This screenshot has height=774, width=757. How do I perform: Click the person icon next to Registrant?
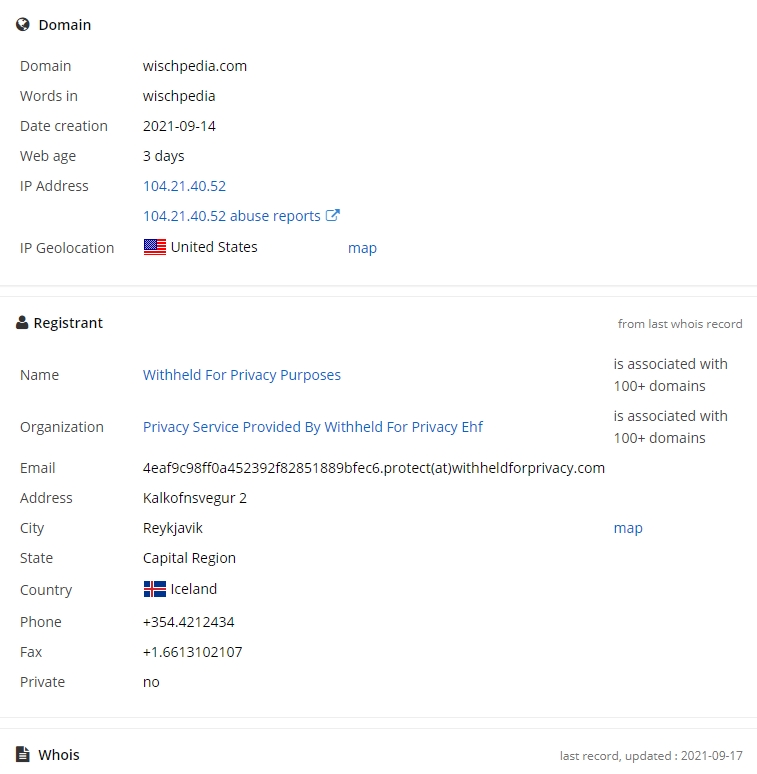coord(22,323)
